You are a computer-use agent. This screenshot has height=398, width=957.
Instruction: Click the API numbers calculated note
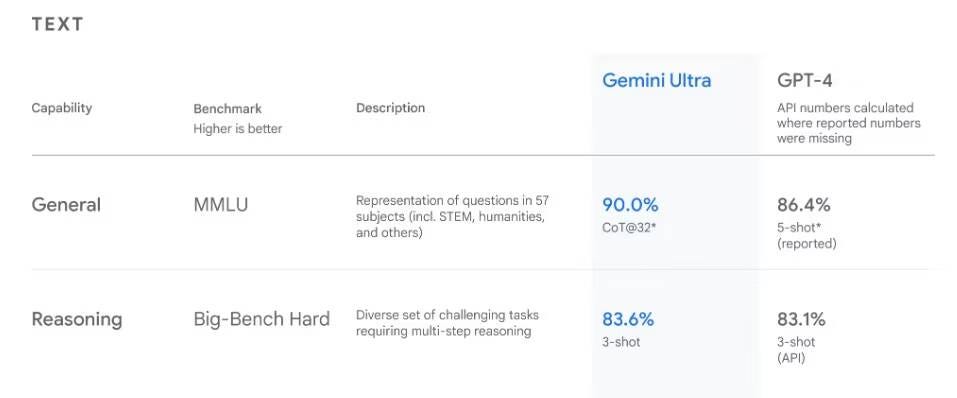(848, 123)
